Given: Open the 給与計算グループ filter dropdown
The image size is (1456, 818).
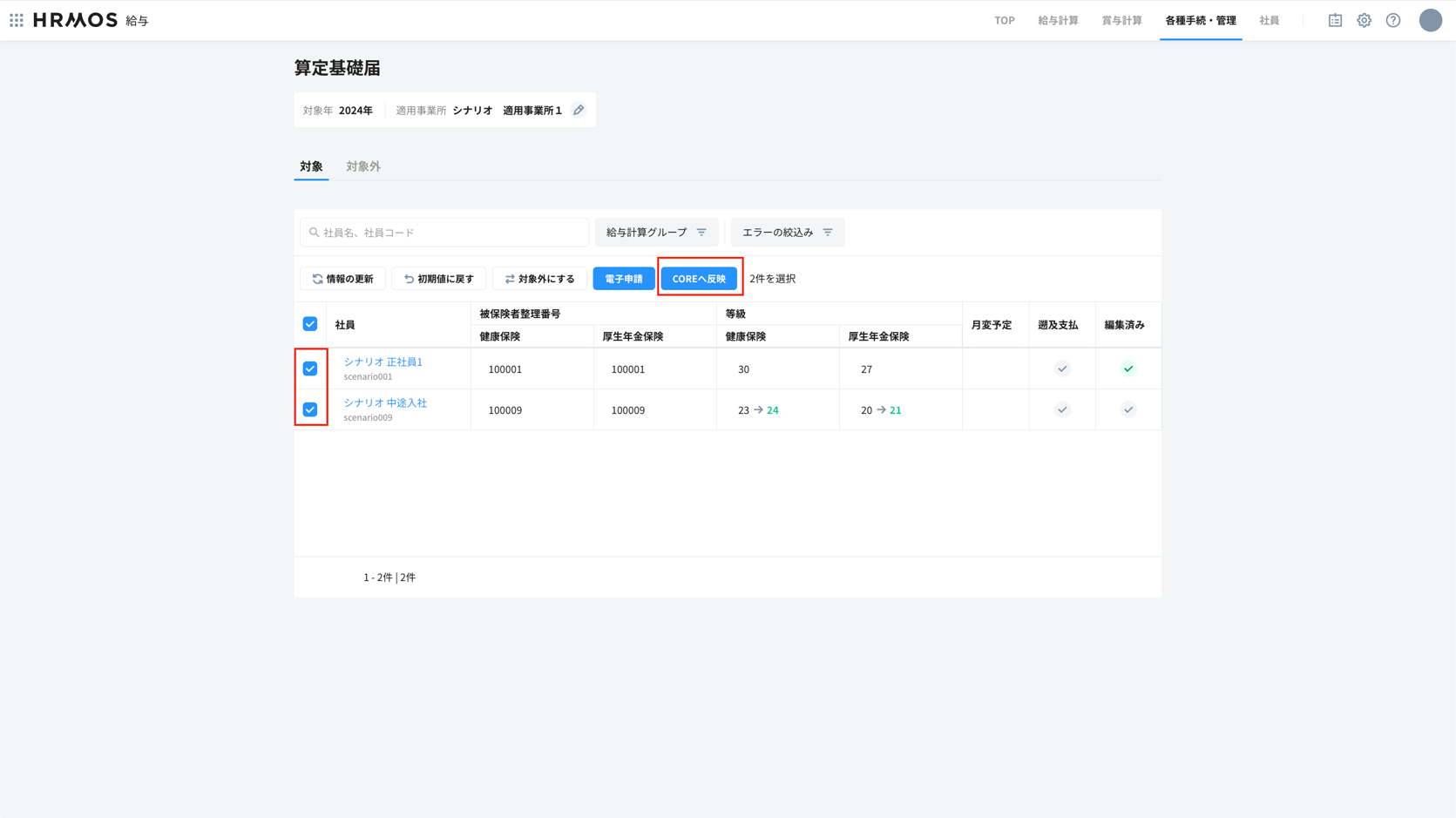Looking at the screenshot, I should pos(656,233).
